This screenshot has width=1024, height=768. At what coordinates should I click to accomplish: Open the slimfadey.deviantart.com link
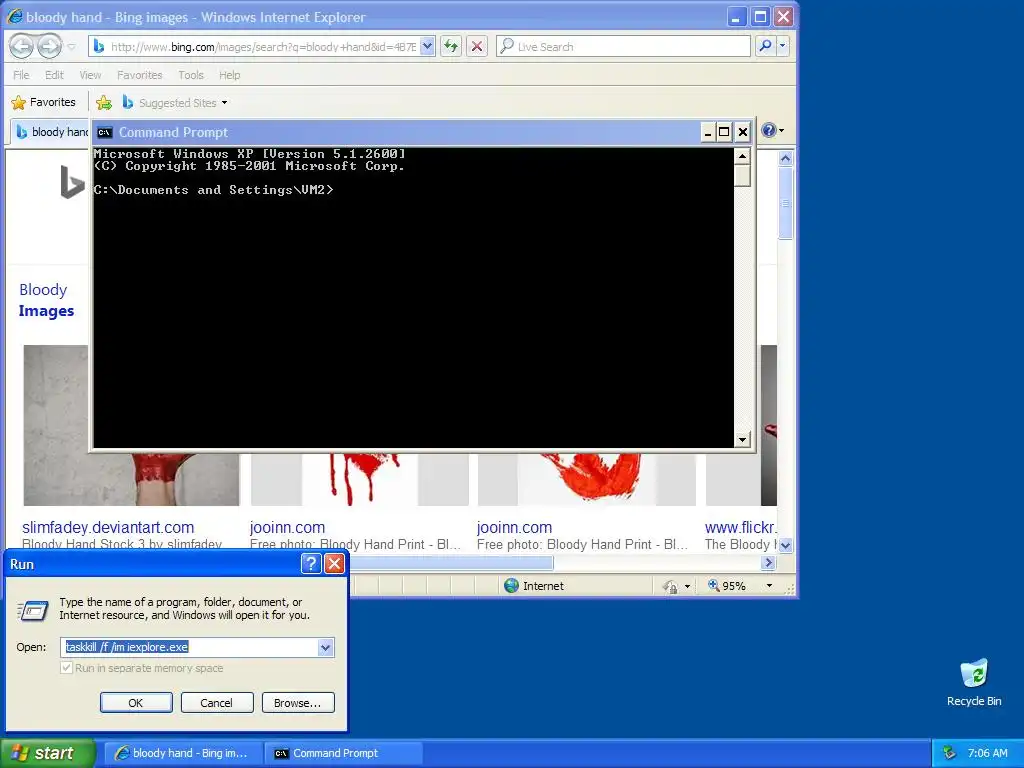coord(108,527)
